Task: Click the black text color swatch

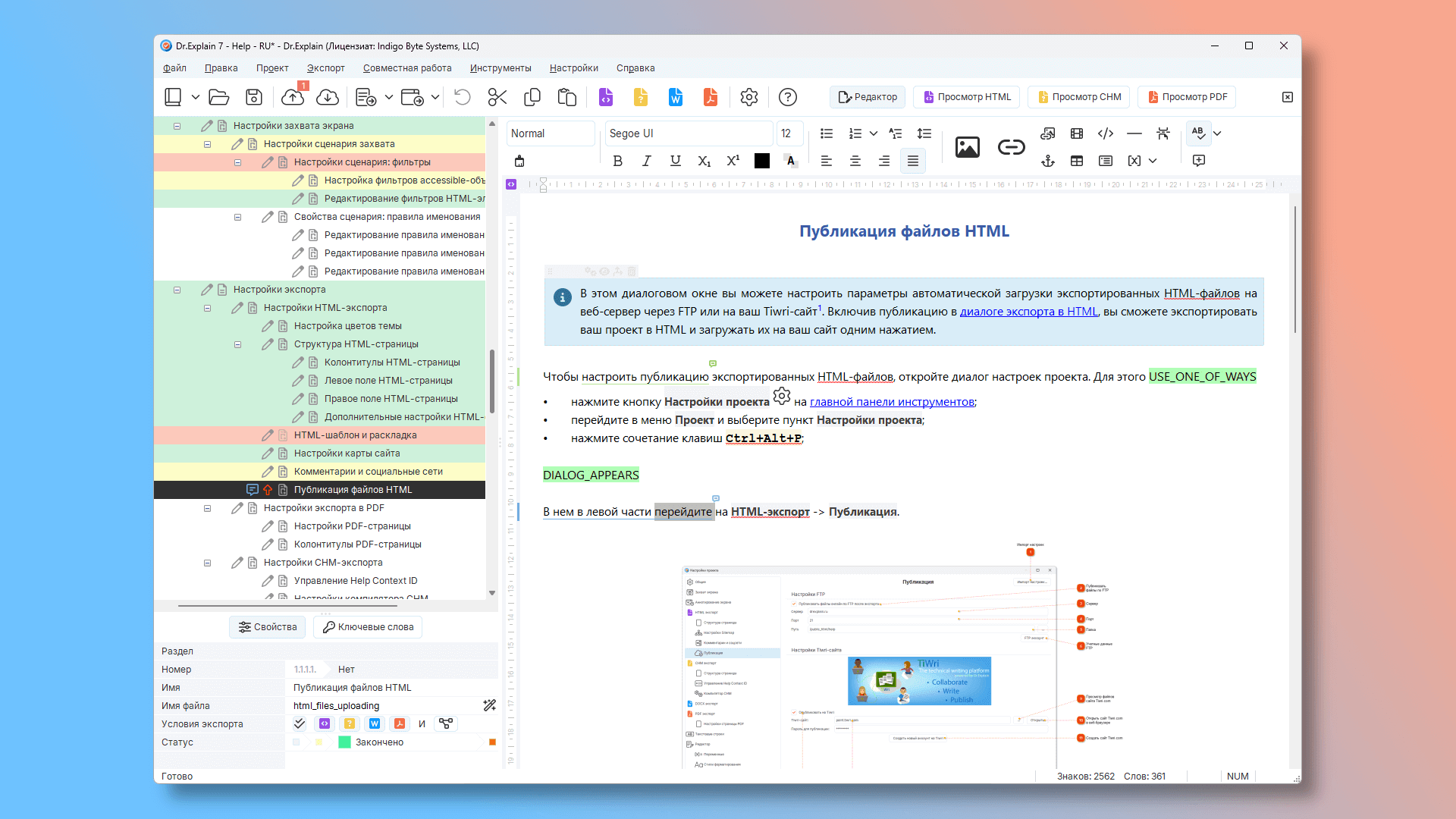Action: click(x=762, y=161)
